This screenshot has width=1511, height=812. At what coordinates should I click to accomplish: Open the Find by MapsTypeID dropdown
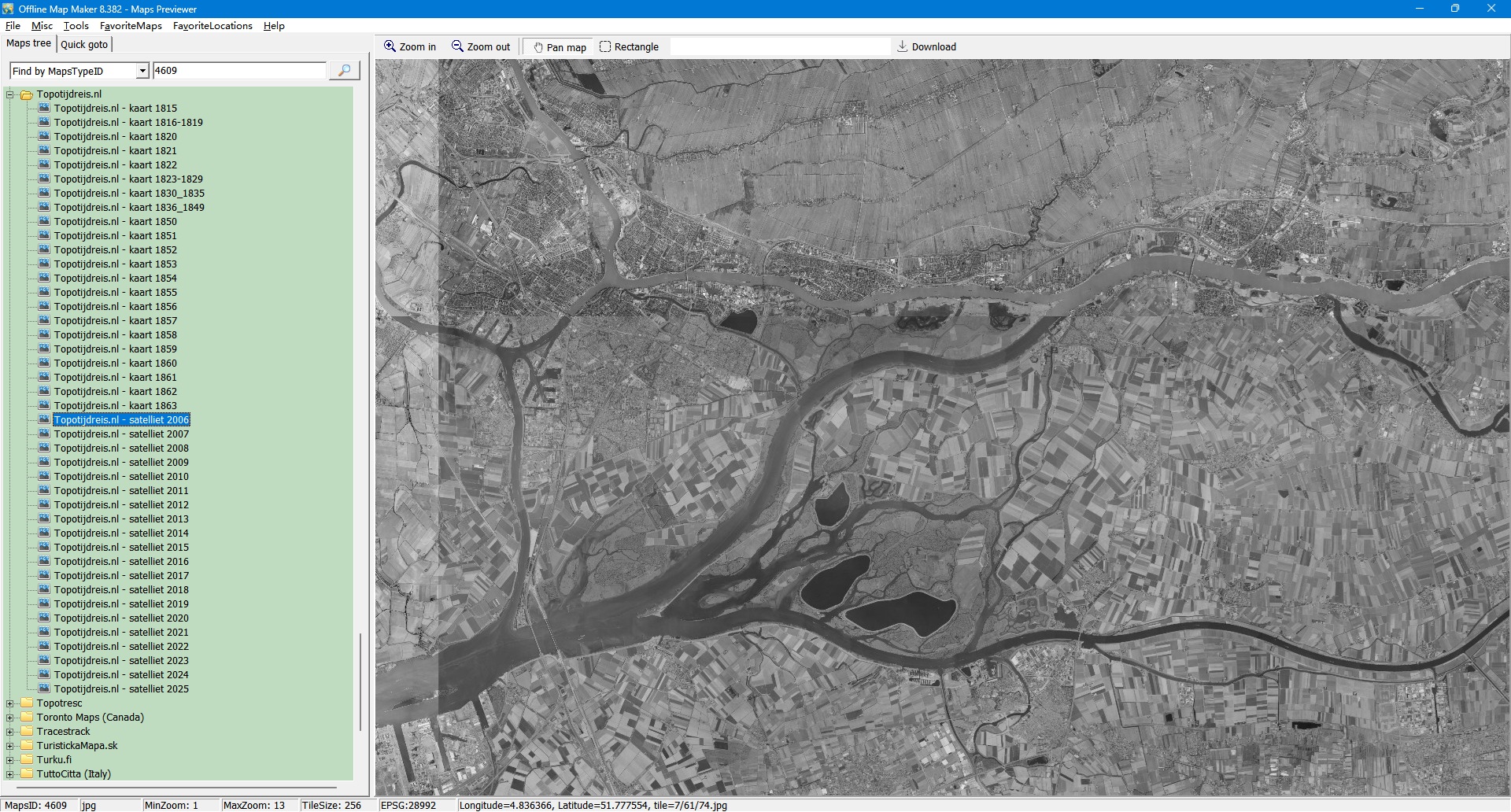(x=142, y=71)
